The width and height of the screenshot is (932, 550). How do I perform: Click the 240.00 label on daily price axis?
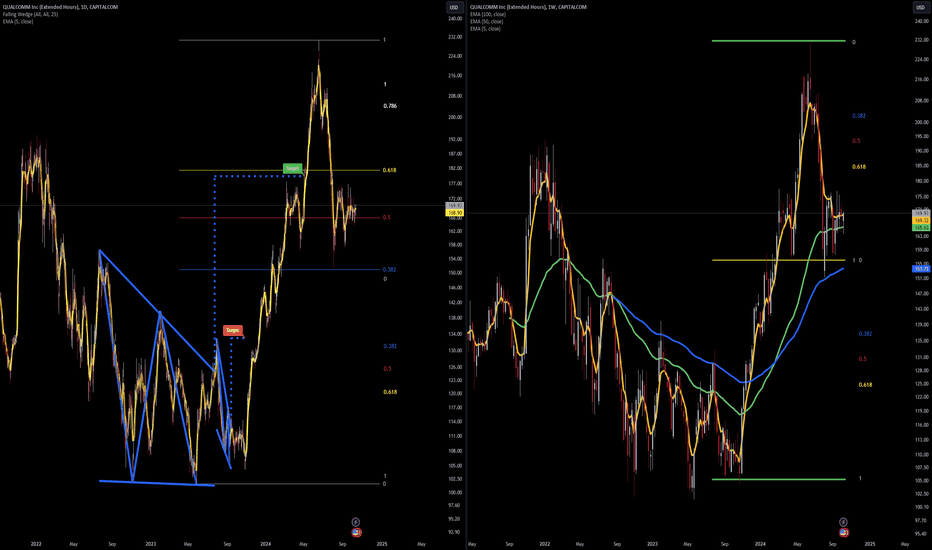coord(455,18)
